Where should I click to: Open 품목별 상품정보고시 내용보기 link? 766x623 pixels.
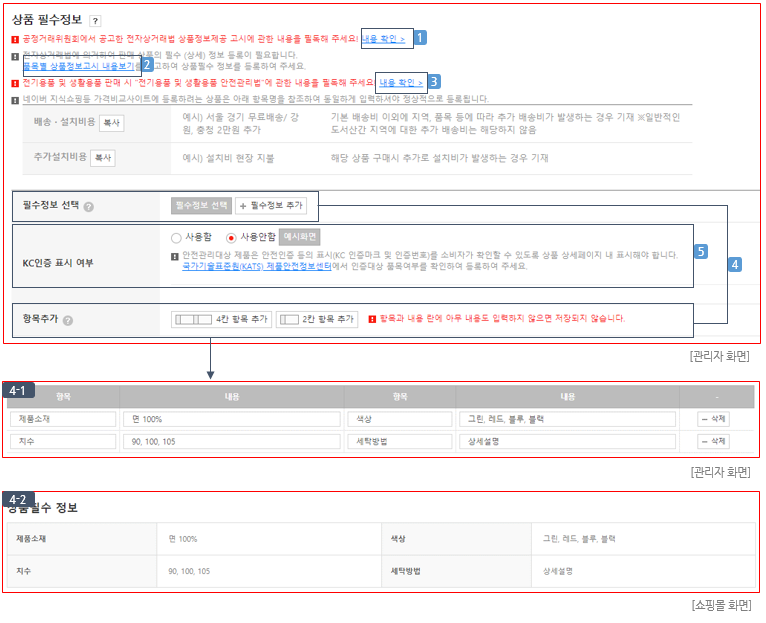point(79,65)
